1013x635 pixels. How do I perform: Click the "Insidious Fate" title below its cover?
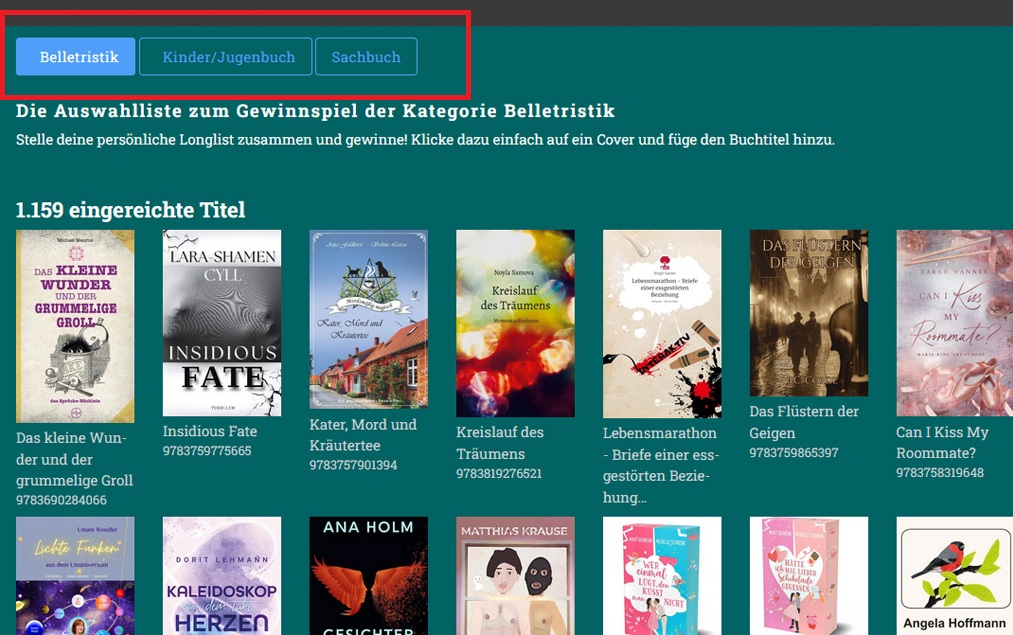point(210,431)
